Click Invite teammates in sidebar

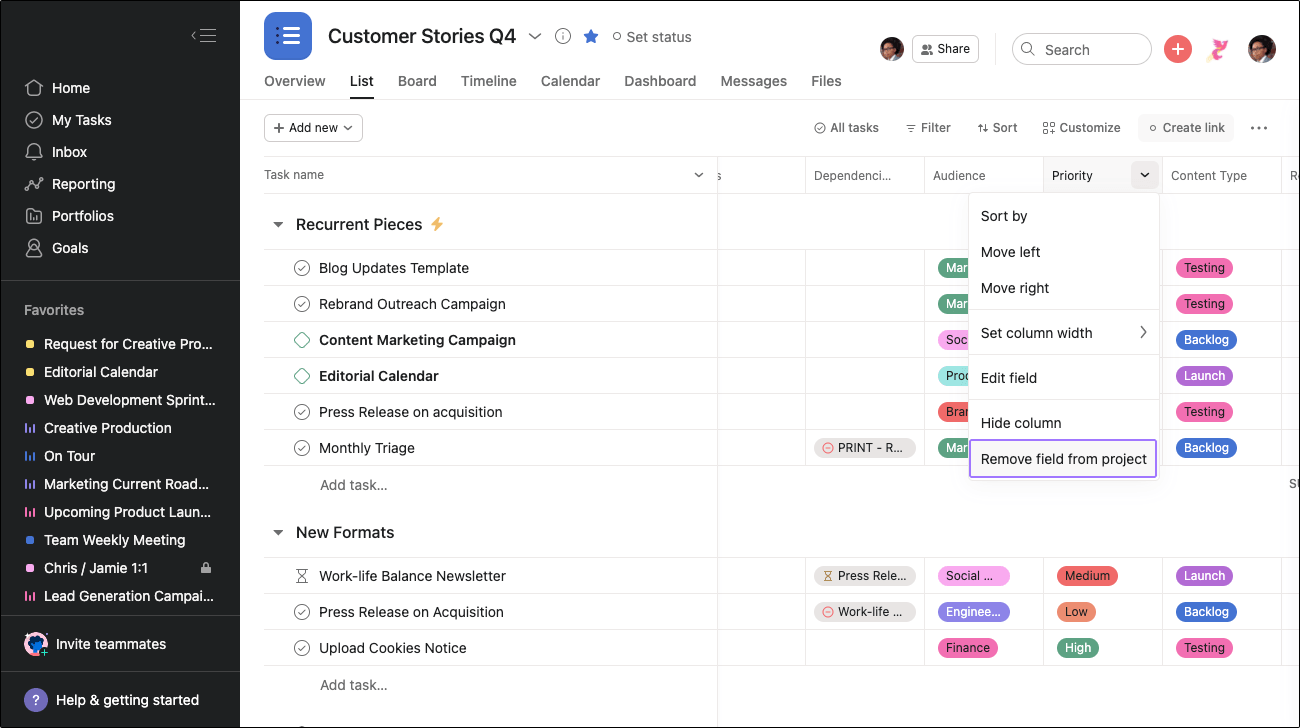tap(96, 644)
